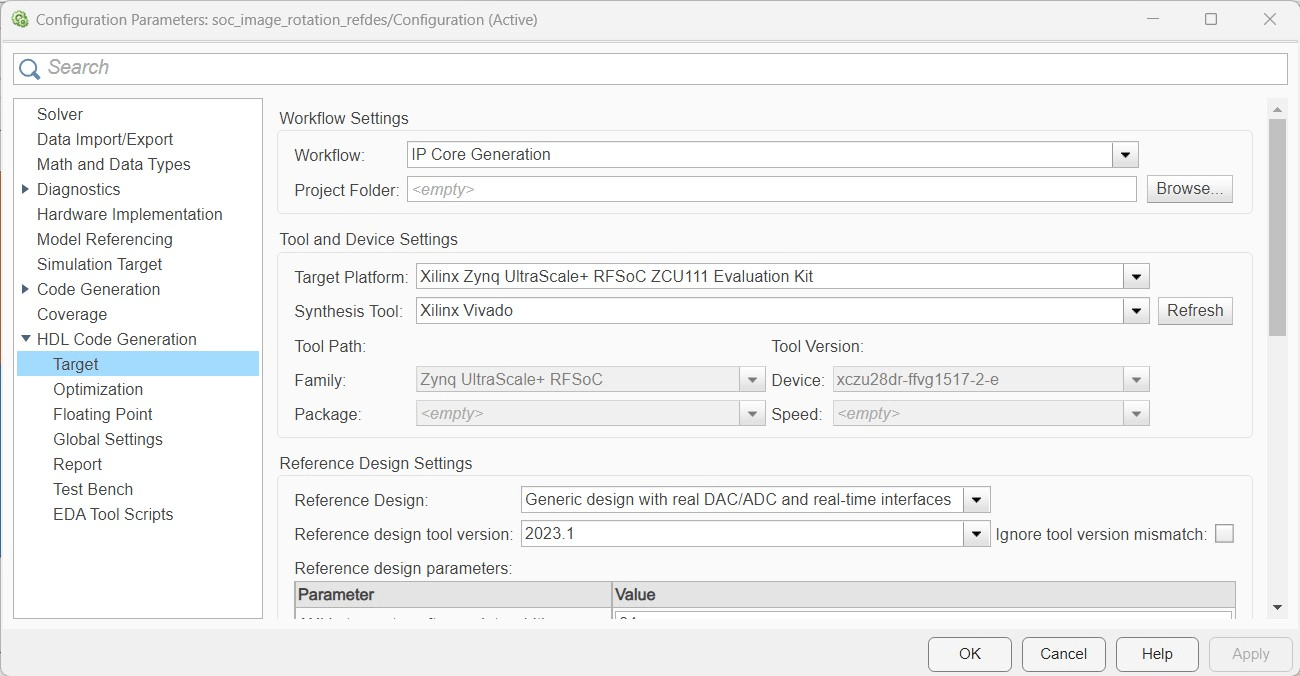Enable Ignore tool version mismatch checkbox
The height and width of the screenshot is (676, 1300).
[1224, 534]
